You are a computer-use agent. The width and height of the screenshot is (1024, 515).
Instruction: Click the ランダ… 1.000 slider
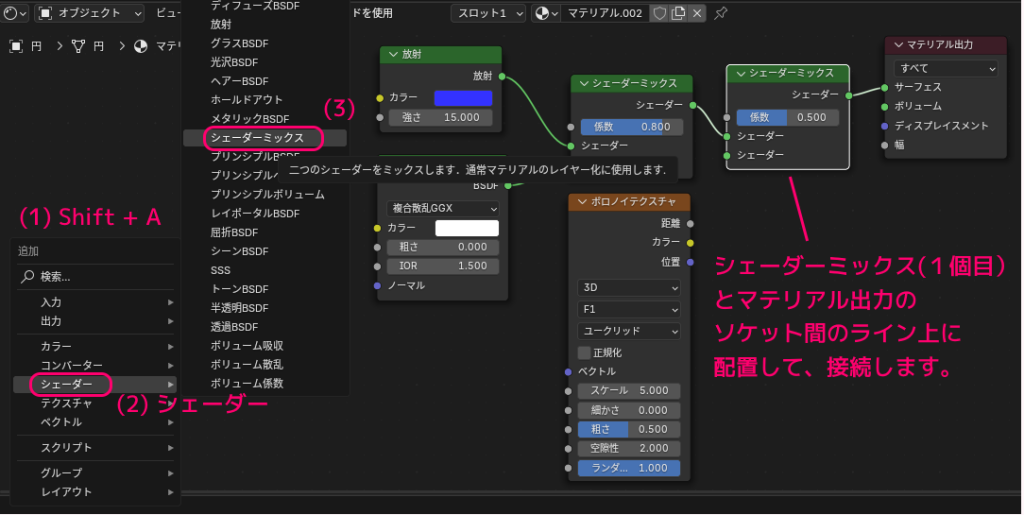pyautogui.click(x=628, y=468)
